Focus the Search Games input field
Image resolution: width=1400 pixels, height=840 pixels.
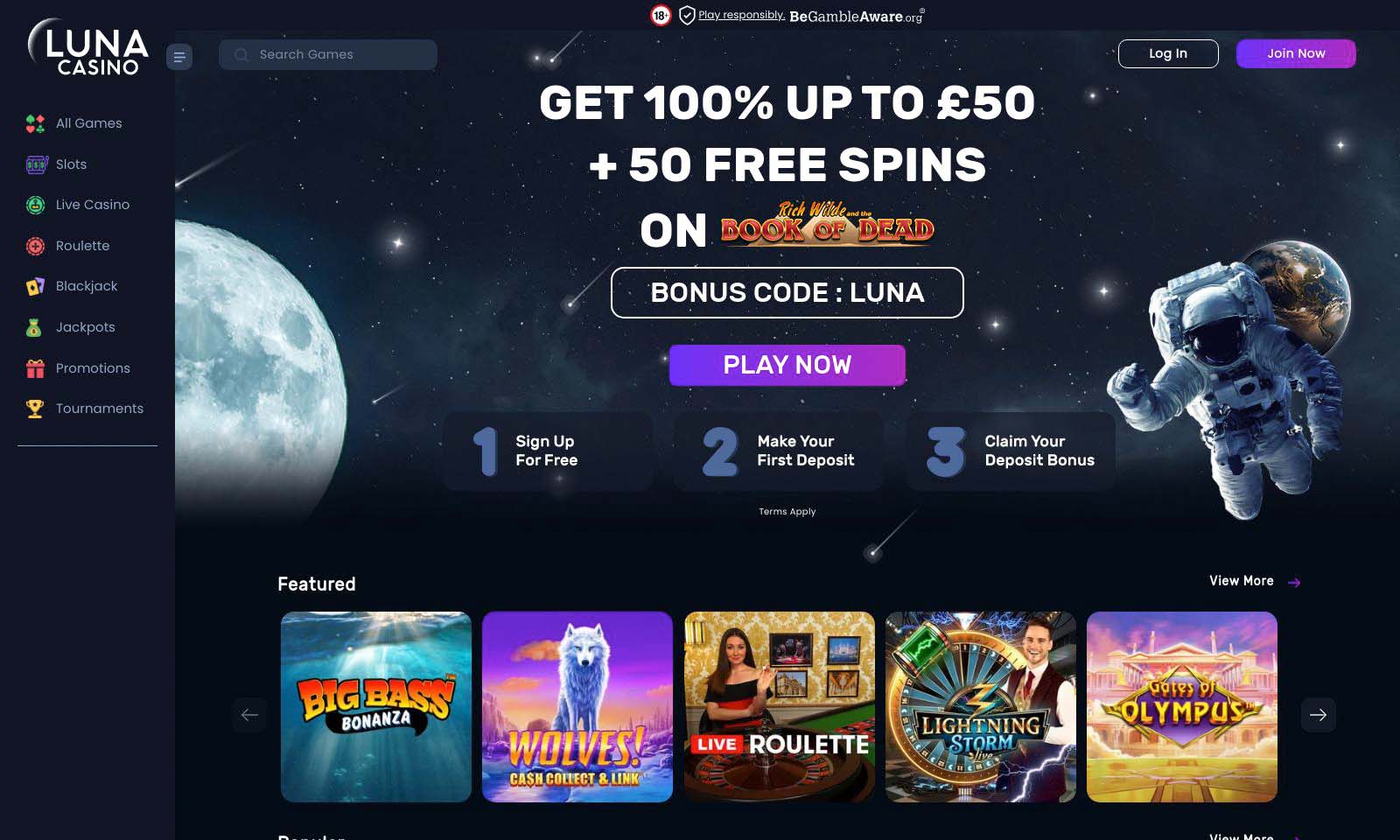328,54
